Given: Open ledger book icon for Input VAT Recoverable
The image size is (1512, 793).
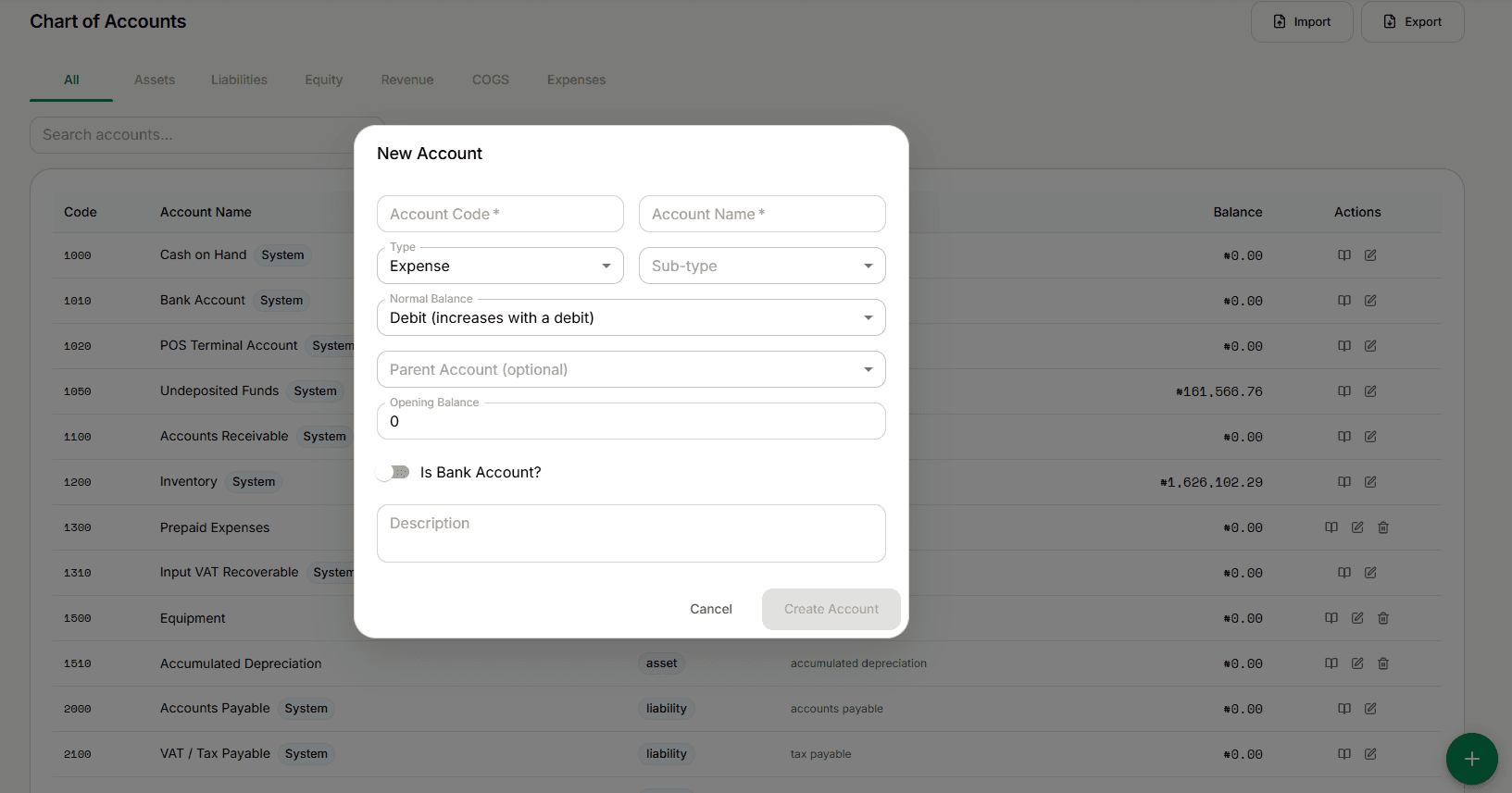Looking at the screenshot, I should (1344, 573).
